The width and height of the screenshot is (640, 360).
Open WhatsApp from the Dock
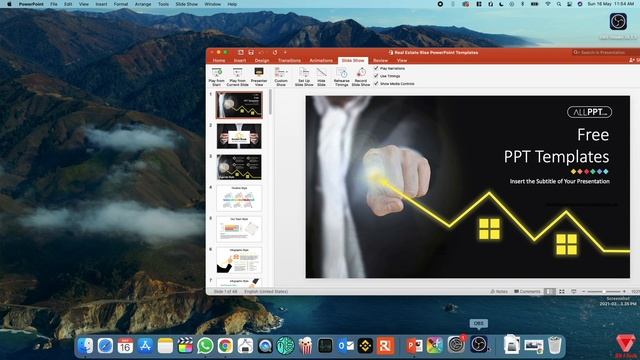click(x=205, y=346)
